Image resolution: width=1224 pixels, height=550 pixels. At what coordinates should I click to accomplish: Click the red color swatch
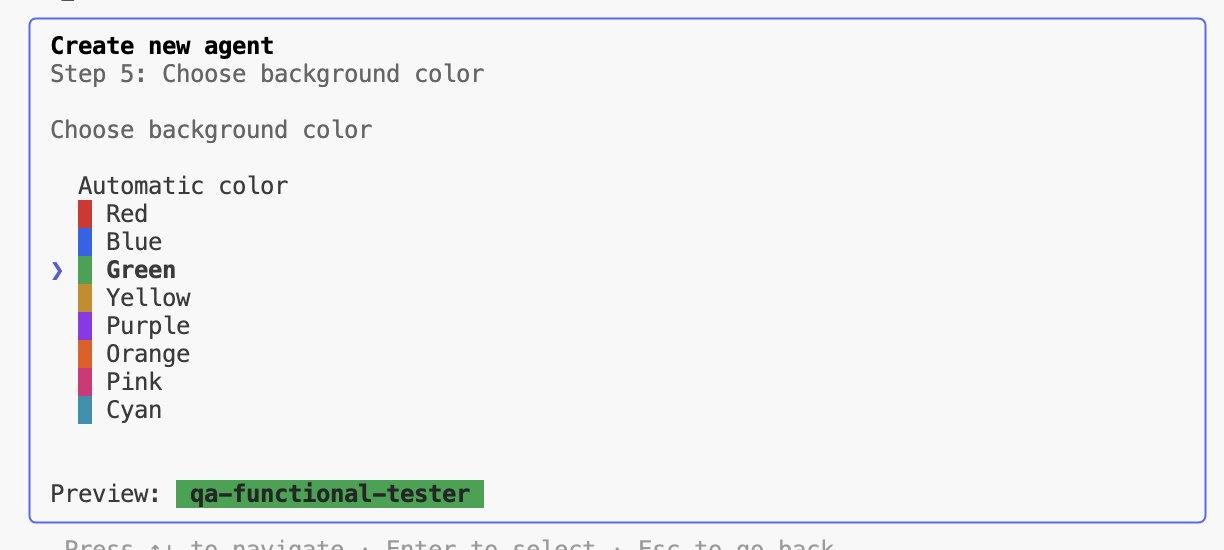[85, 214]
